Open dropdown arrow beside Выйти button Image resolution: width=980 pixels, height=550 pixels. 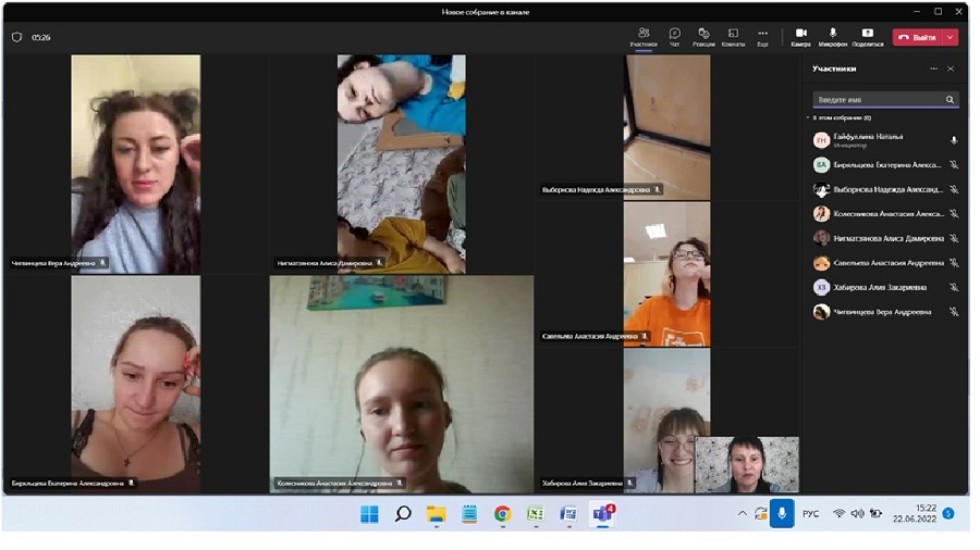(950, 37)
